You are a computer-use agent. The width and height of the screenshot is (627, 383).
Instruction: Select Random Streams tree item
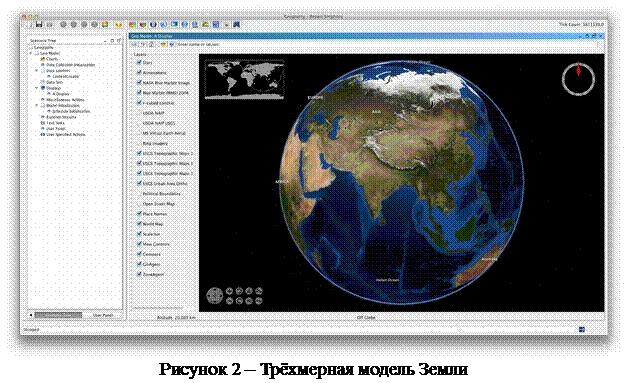point(61,117)
